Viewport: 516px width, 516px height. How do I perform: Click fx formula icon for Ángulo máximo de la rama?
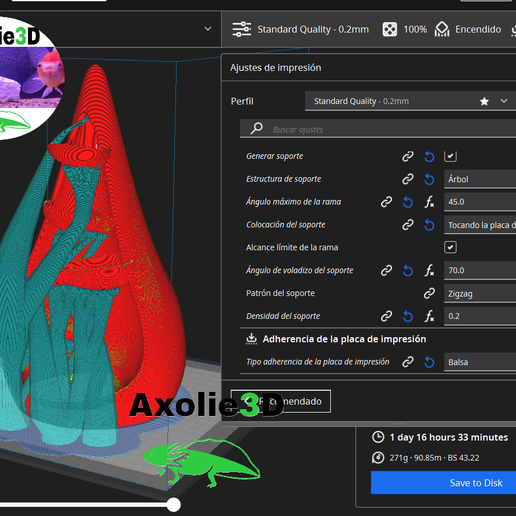click(x=429, y=202)
